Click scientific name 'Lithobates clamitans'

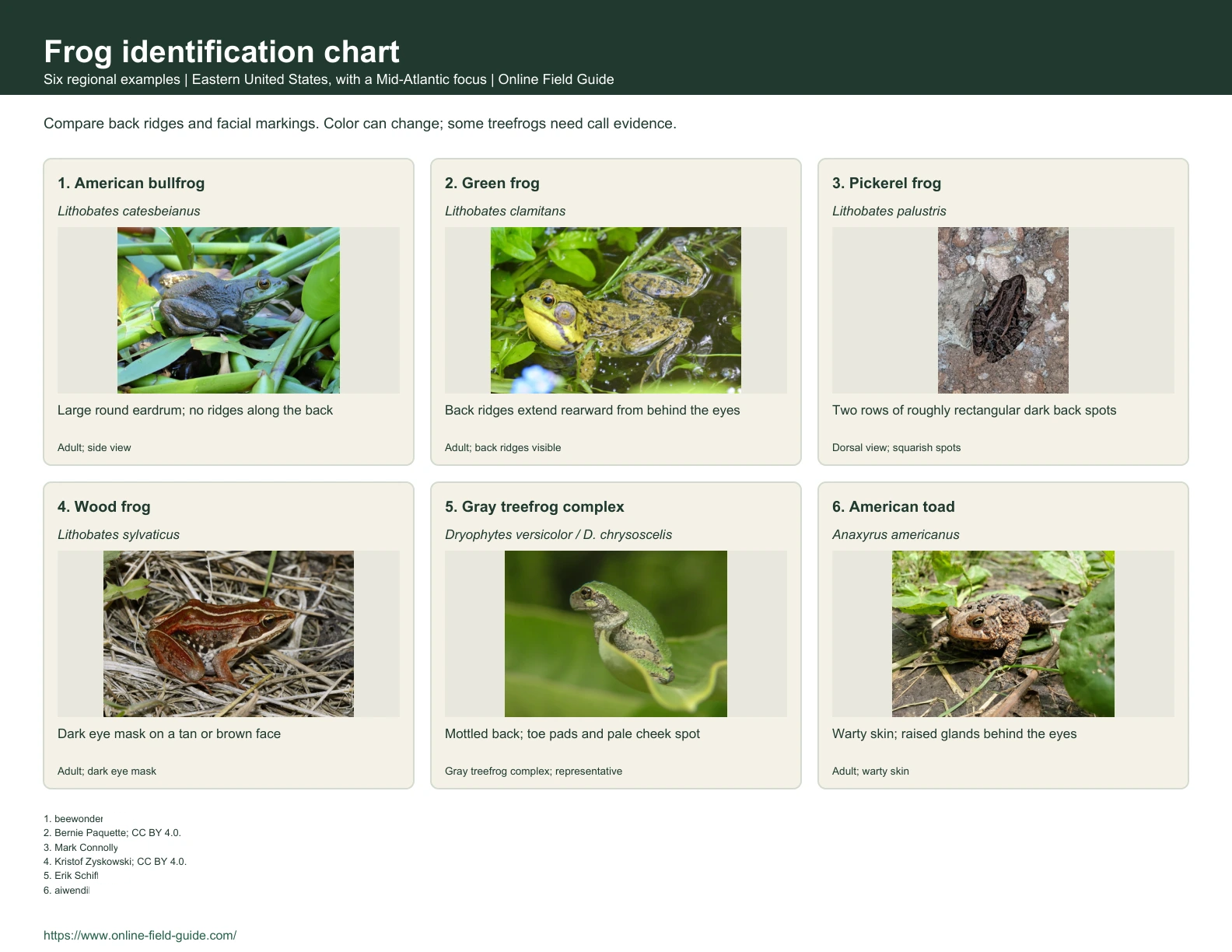coord(506,212)
